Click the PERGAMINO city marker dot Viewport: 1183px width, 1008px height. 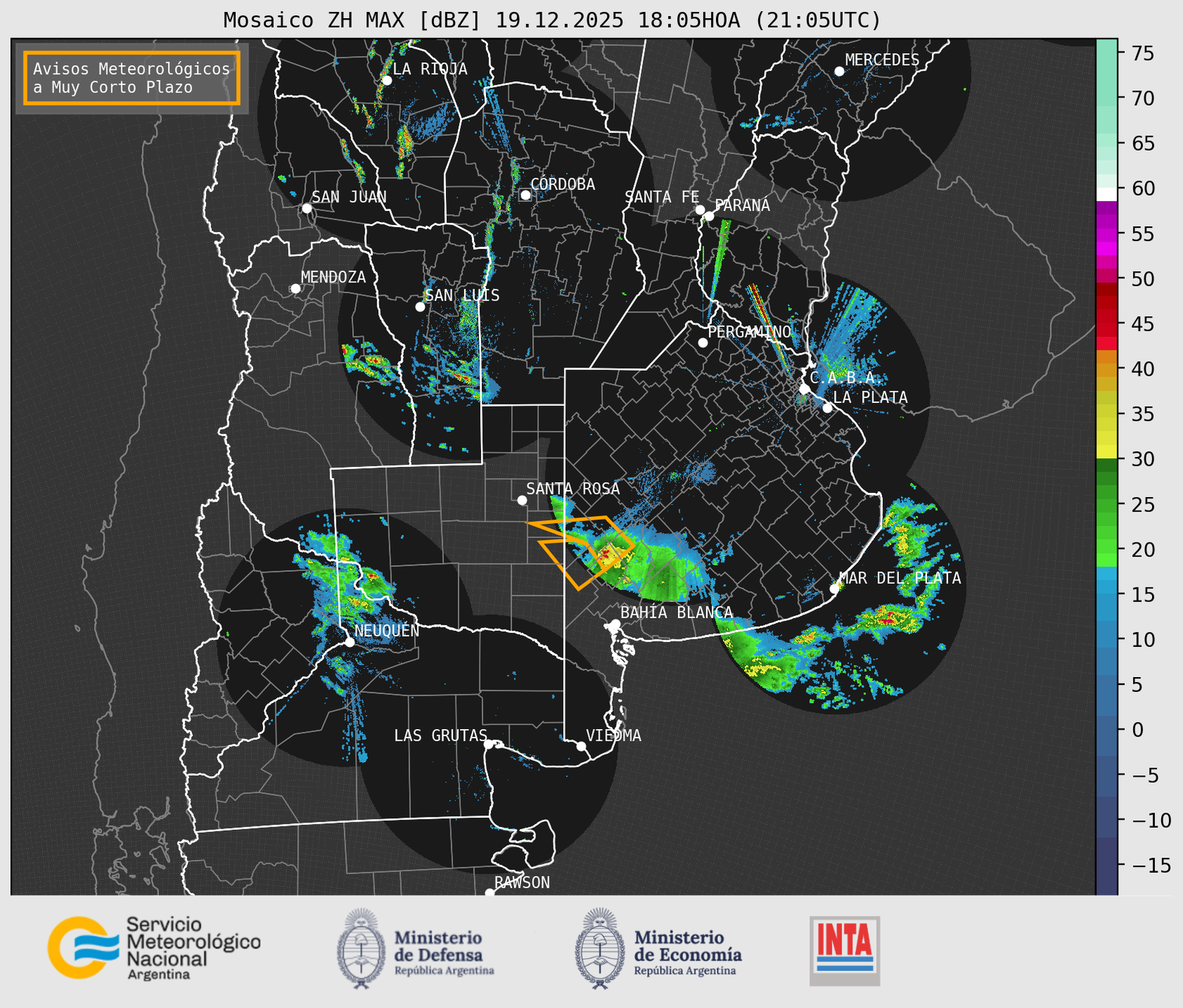point(703,343)
